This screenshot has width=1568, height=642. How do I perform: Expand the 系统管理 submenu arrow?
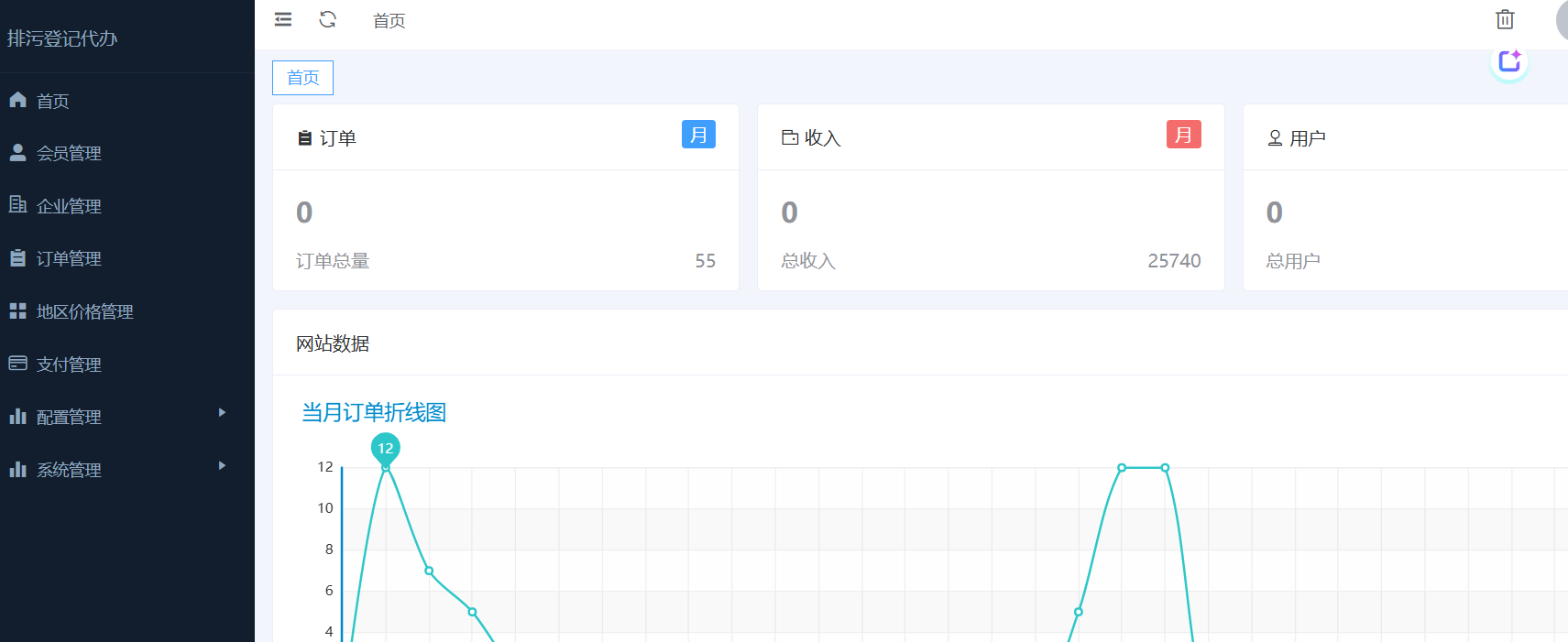click(222, 466)
